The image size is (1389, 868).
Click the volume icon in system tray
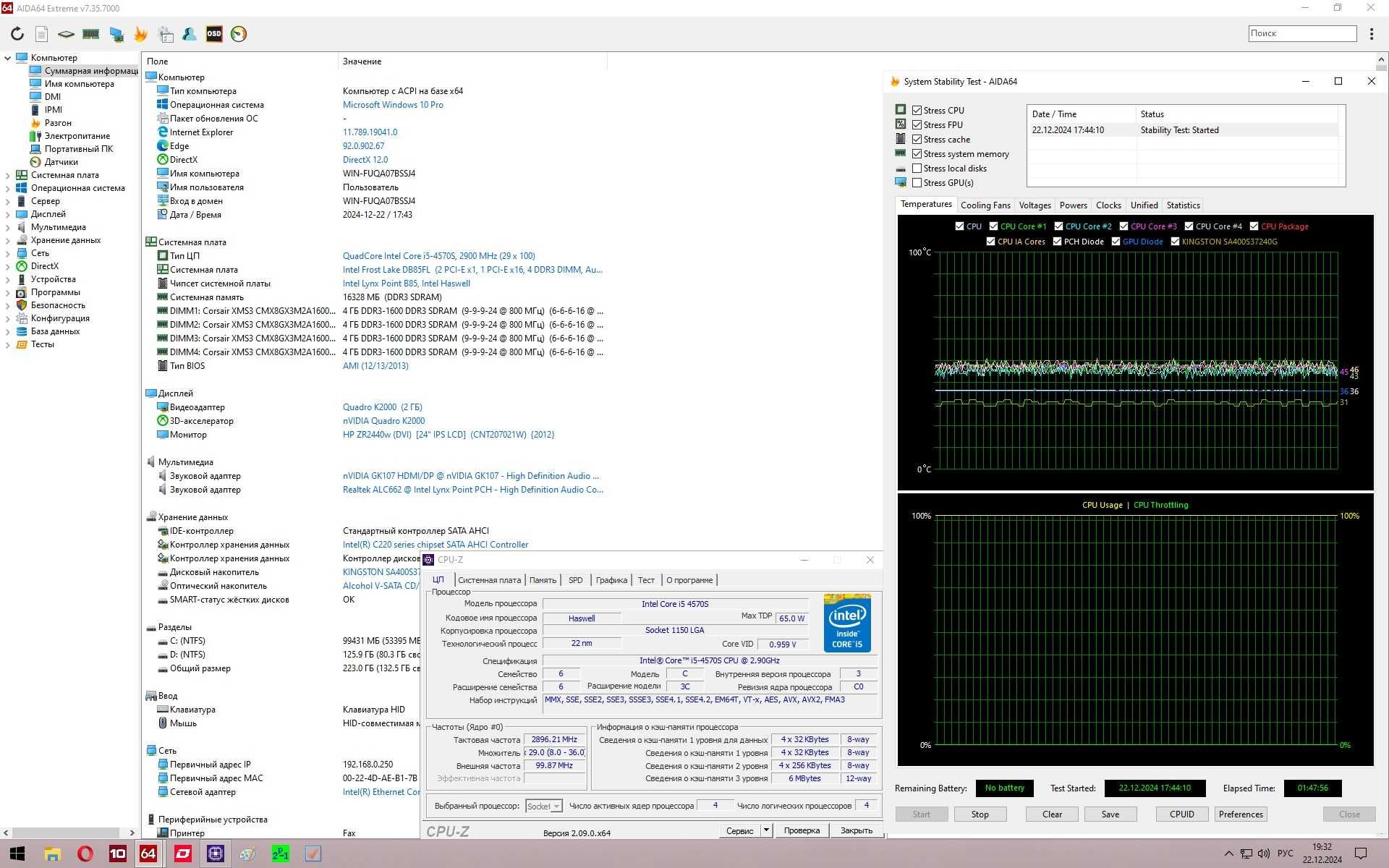pos(1264,854)
